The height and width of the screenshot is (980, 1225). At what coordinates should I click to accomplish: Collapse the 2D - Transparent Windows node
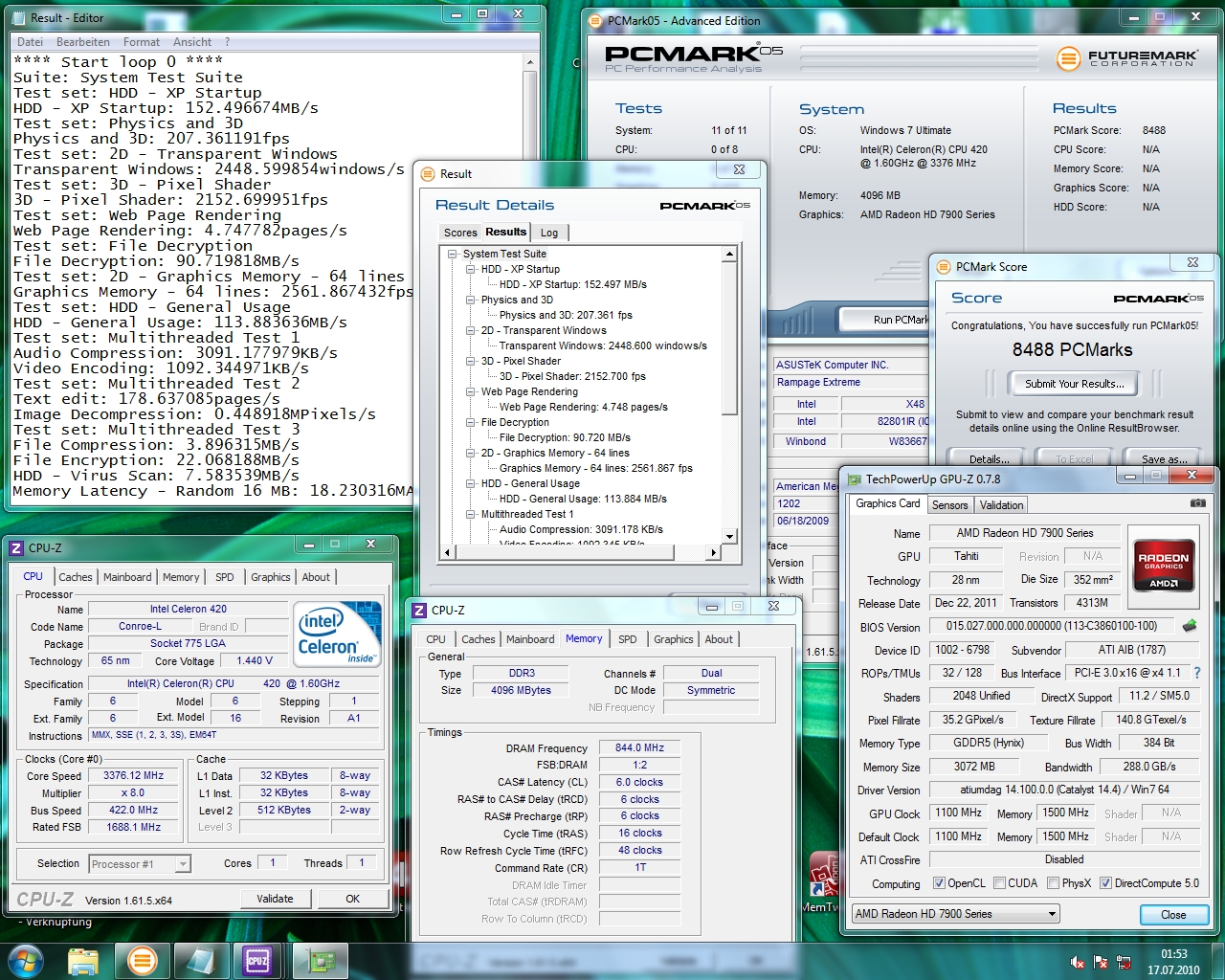(471, 330)
